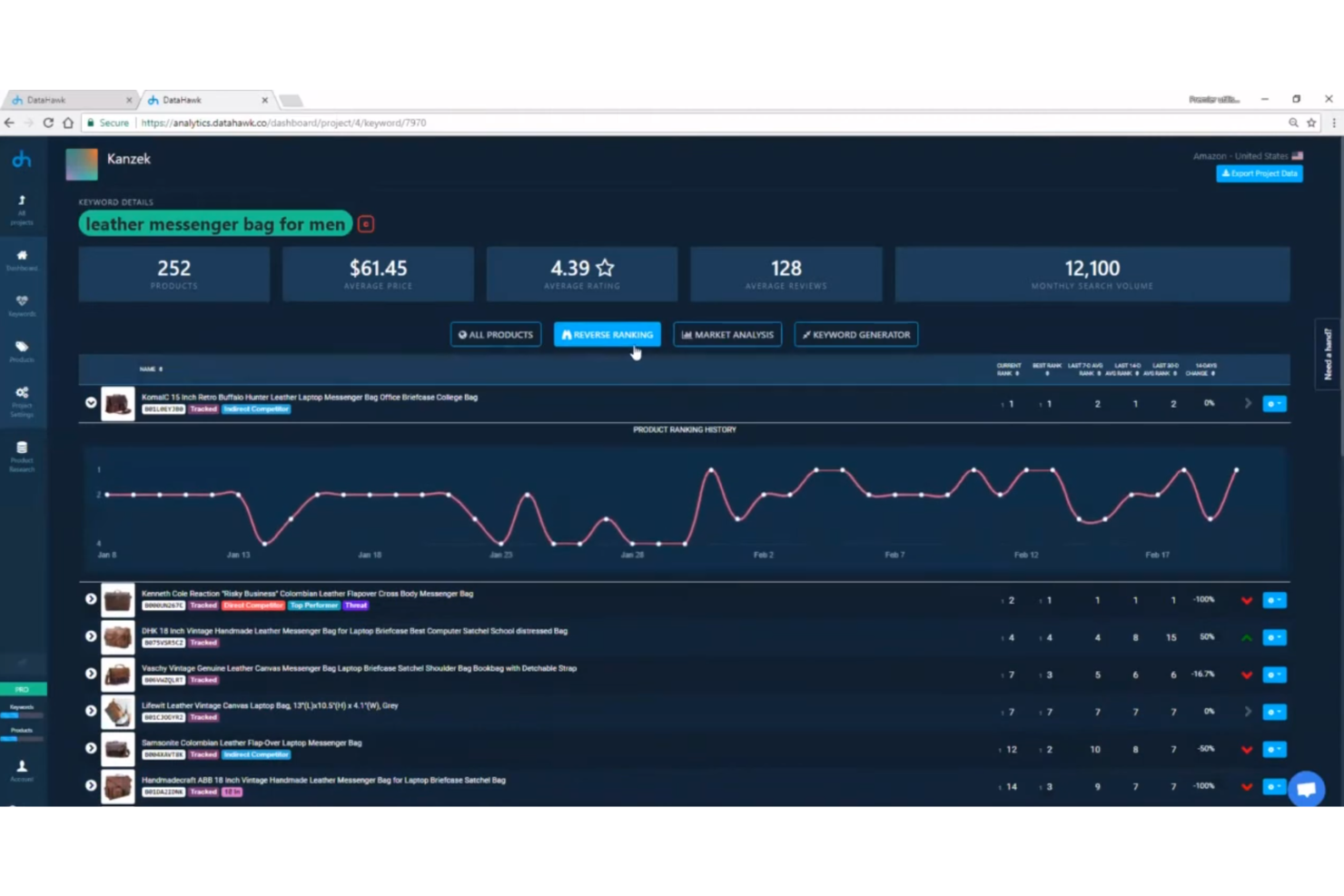Viewport: 1344px width, 896px height.
Task: Switch to first DataHawk browser tab
Action: pyautogui.click(x=71, y=100)
